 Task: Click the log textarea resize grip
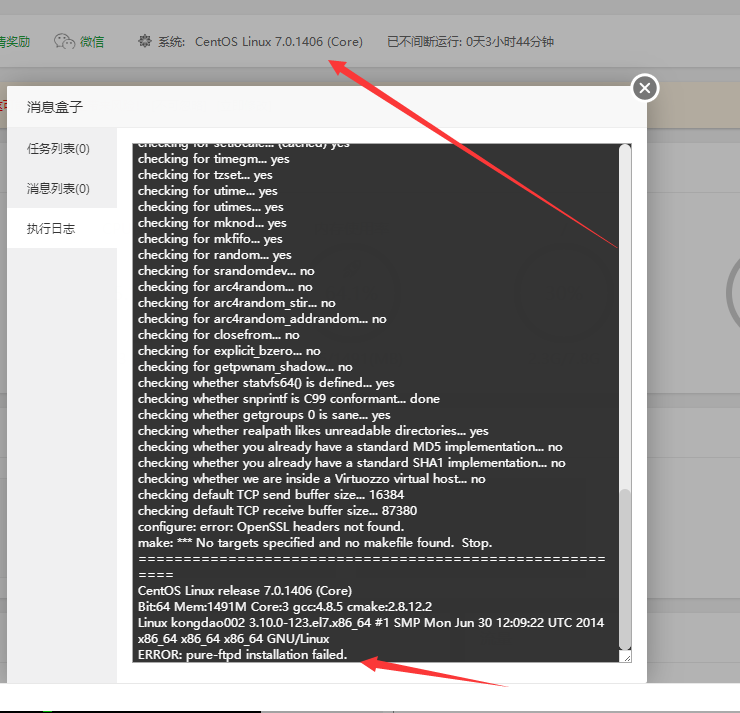[627, 657]
